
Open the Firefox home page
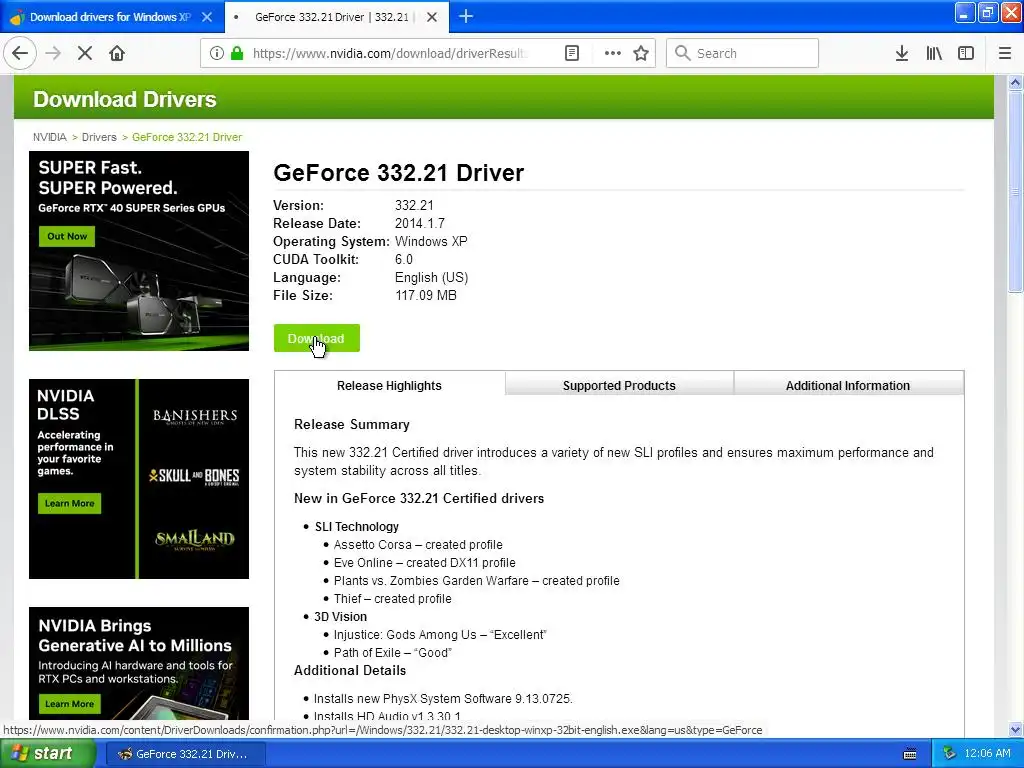tap(117, 53)
